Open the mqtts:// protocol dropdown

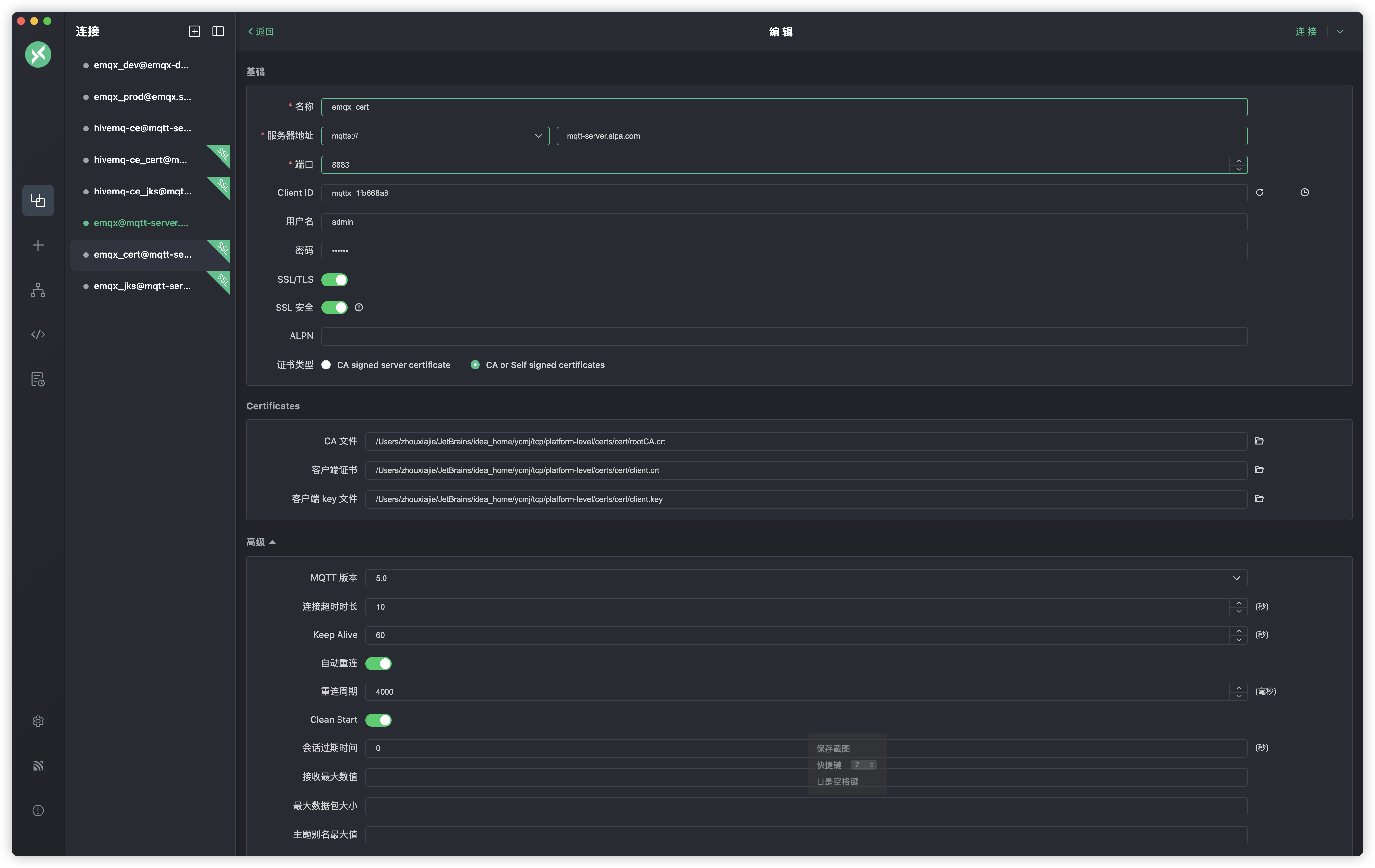[435, 136]
